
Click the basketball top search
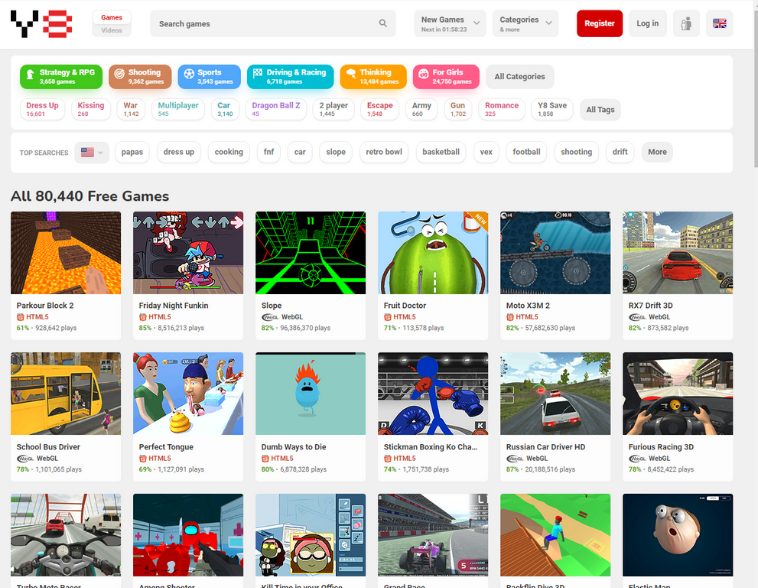pyautogui.click(x=441, y=152)
